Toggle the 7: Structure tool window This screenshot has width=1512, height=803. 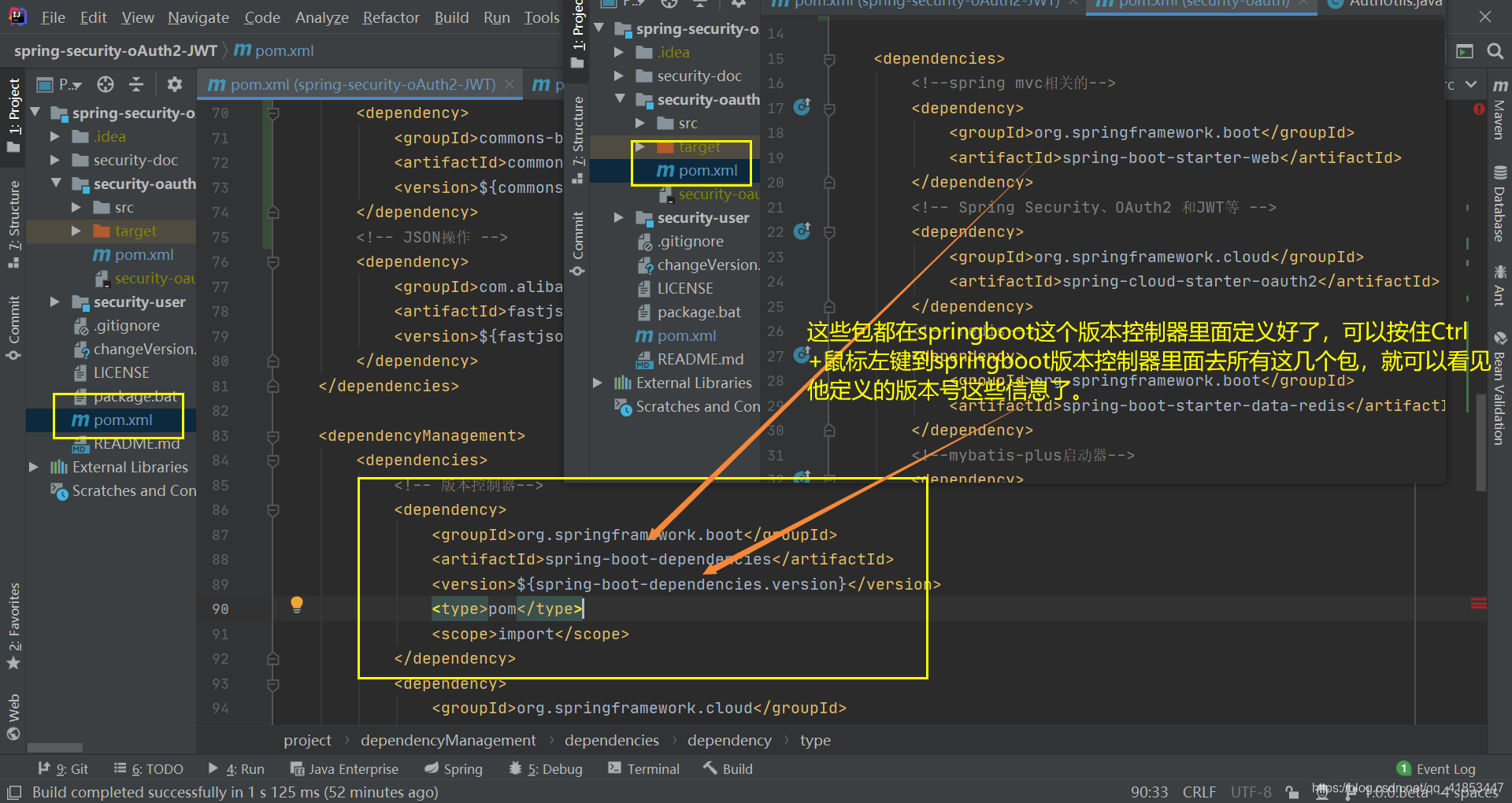pyautogui.click(x=13, y=224)
